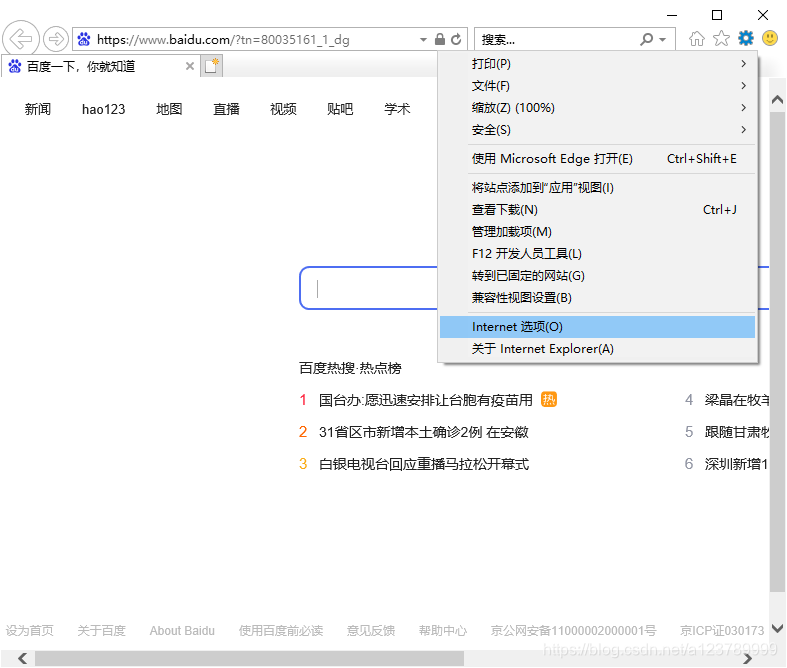Open the Home page icon
This screenshot has width=787, height=668.
coord(696,38)
